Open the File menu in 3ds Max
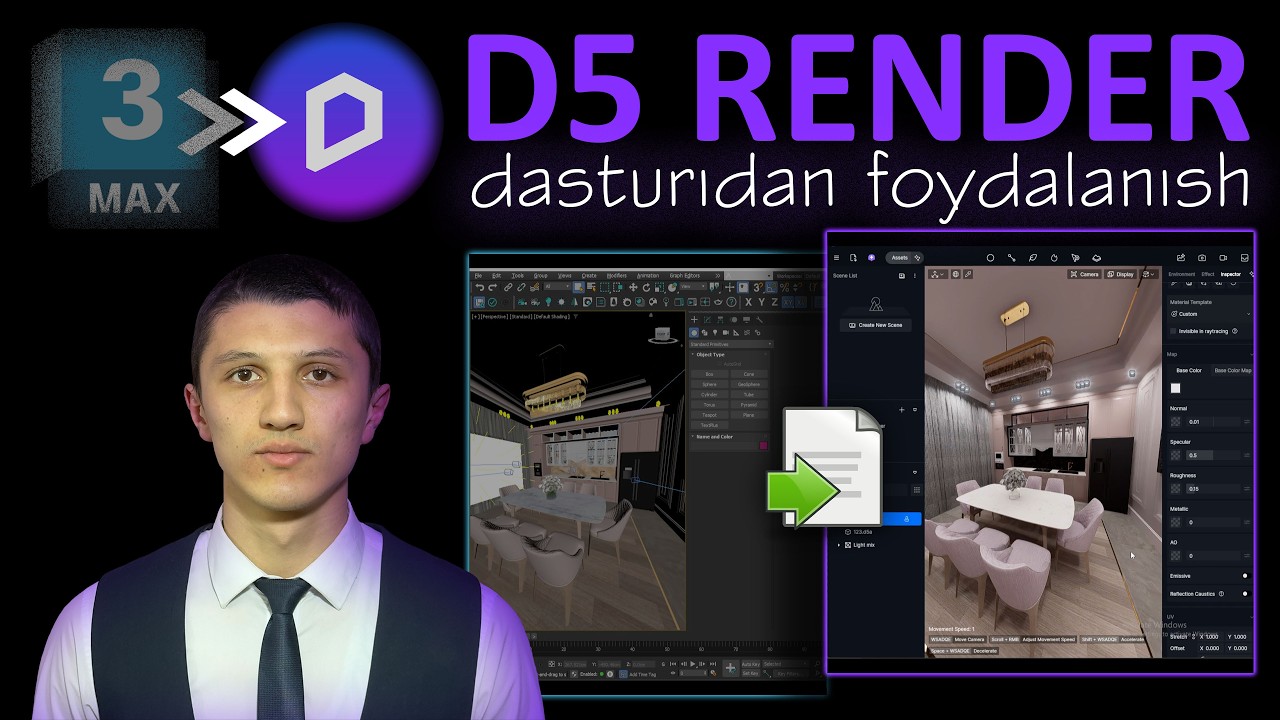 point(478,276)
